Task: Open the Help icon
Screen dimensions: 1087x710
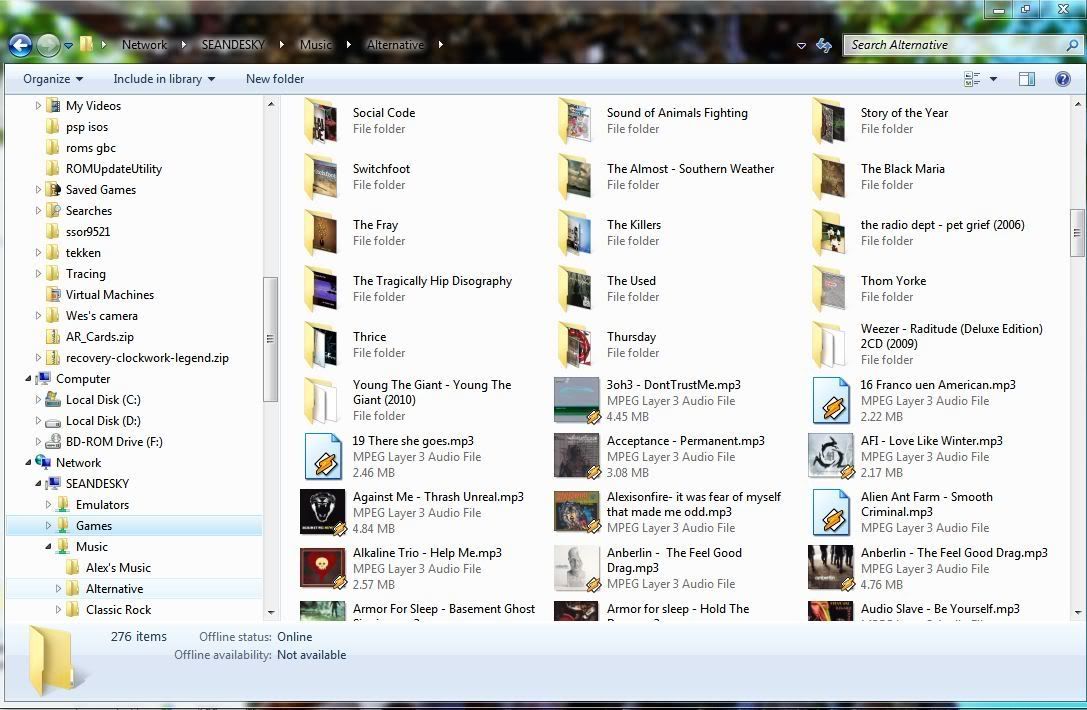Action: (1063, 79)
